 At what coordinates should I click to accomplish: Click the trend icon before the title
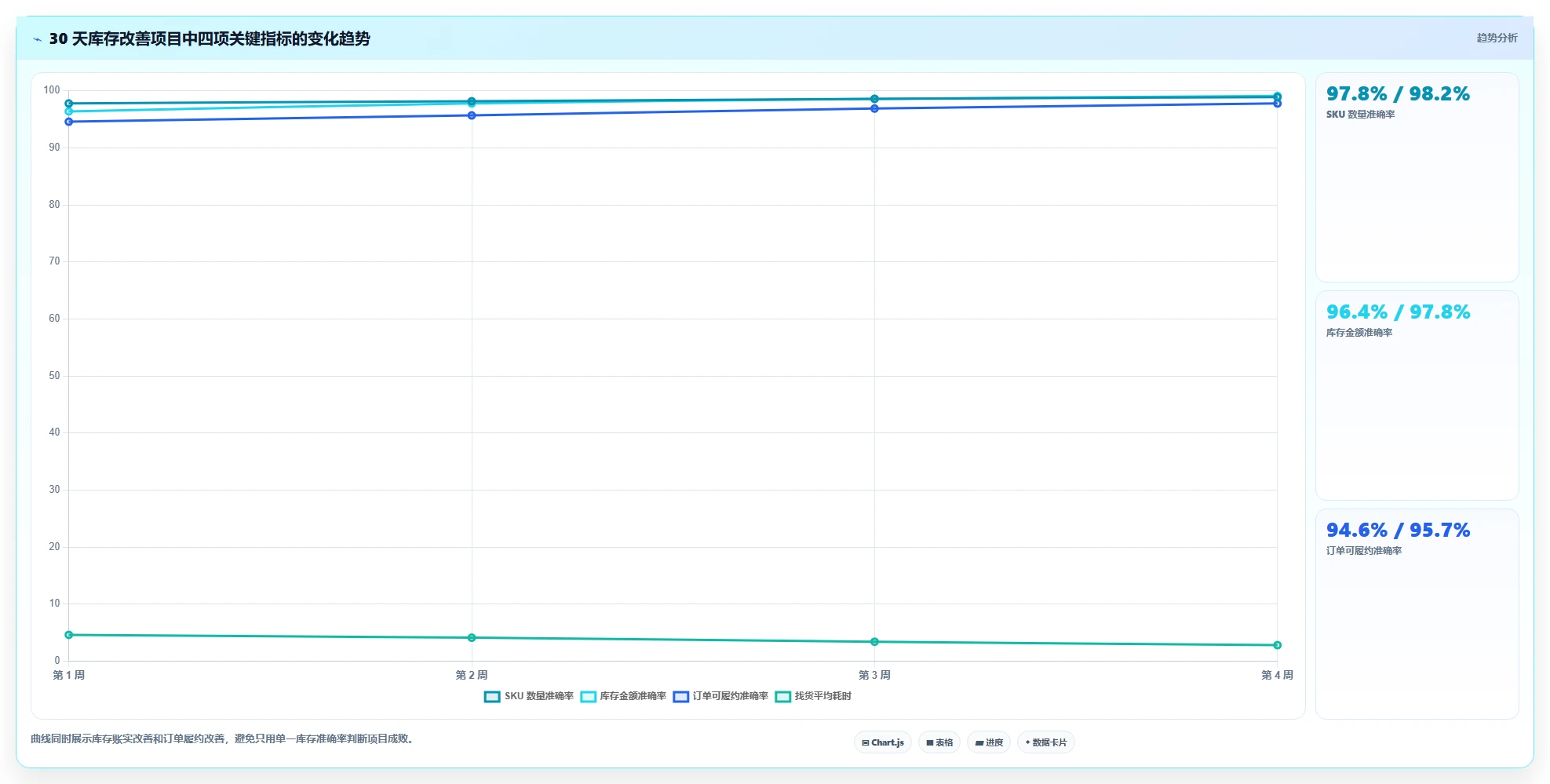(37, 39)
